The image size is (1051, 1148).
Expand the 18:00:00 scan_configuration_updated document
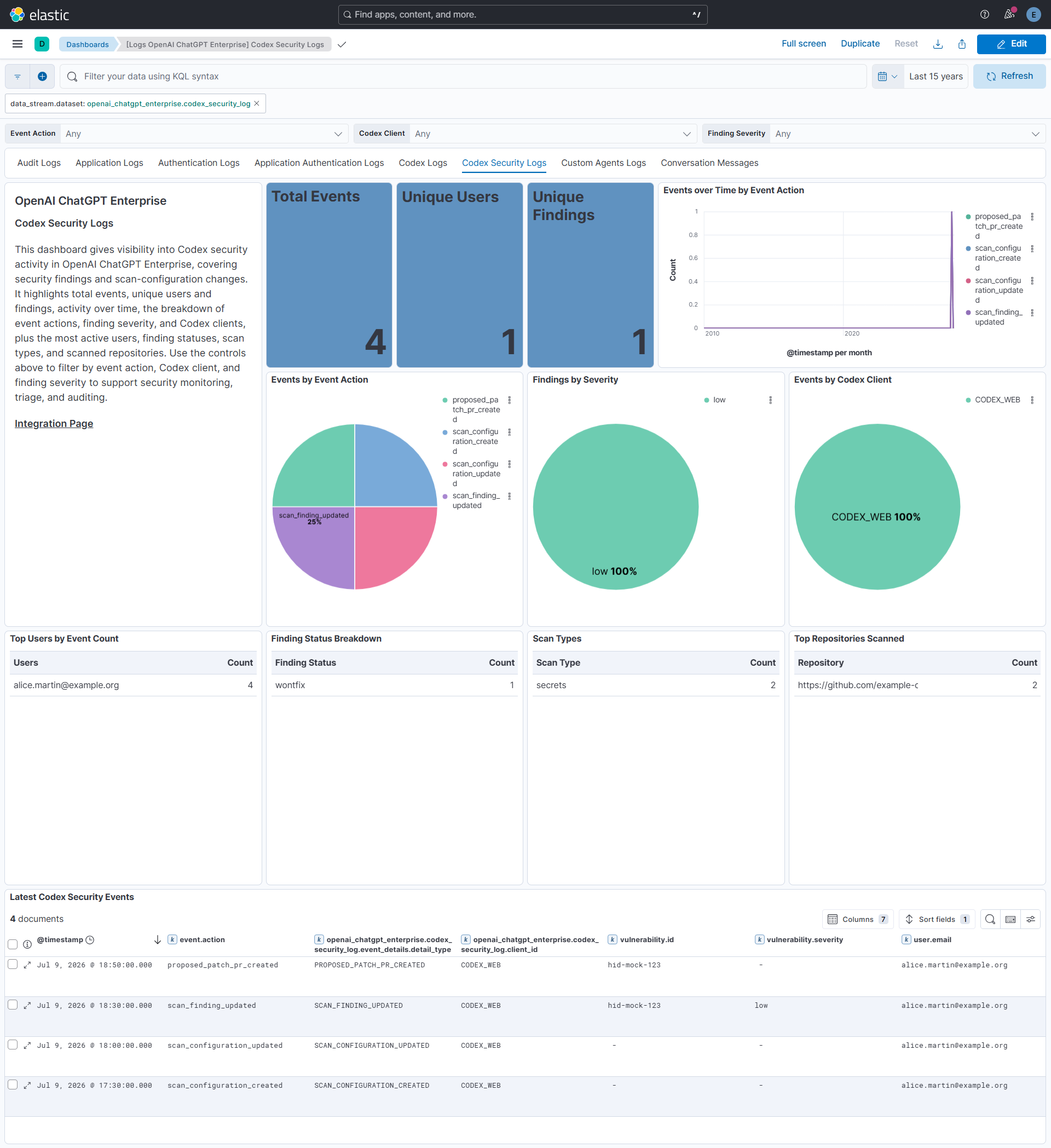27,1046
